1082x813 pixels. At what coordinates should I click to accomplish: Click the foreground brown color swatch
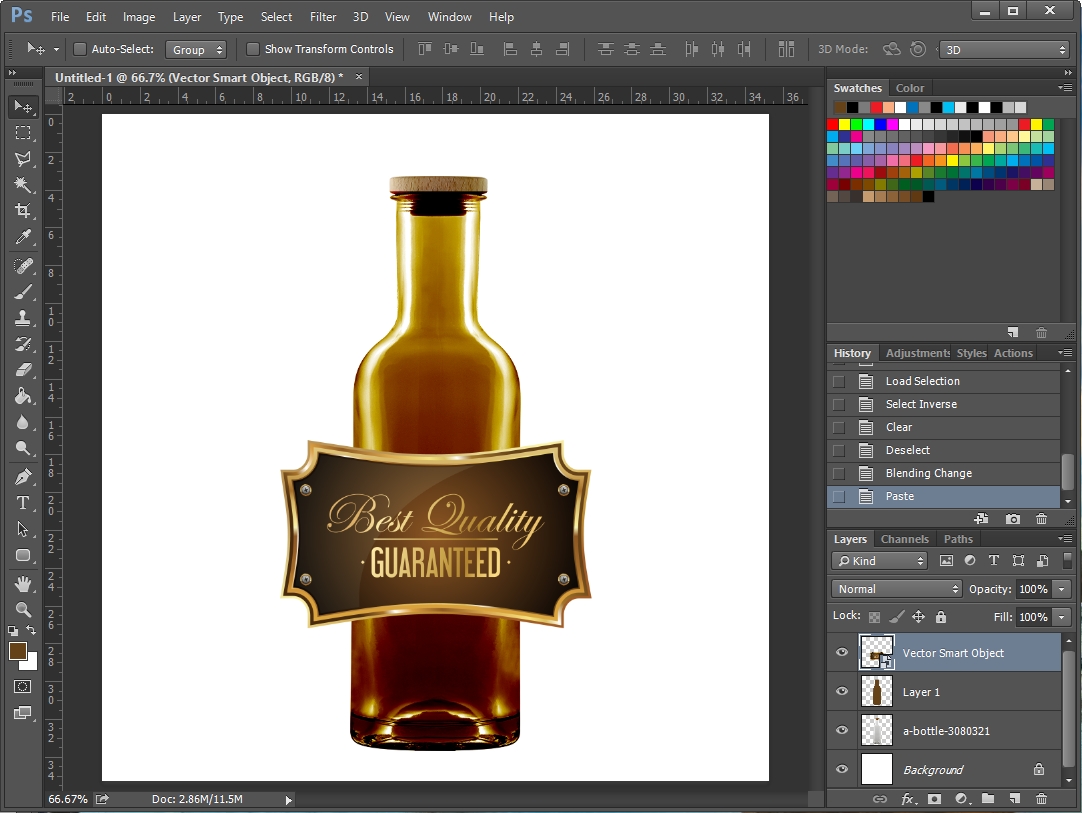pos(18,651)
